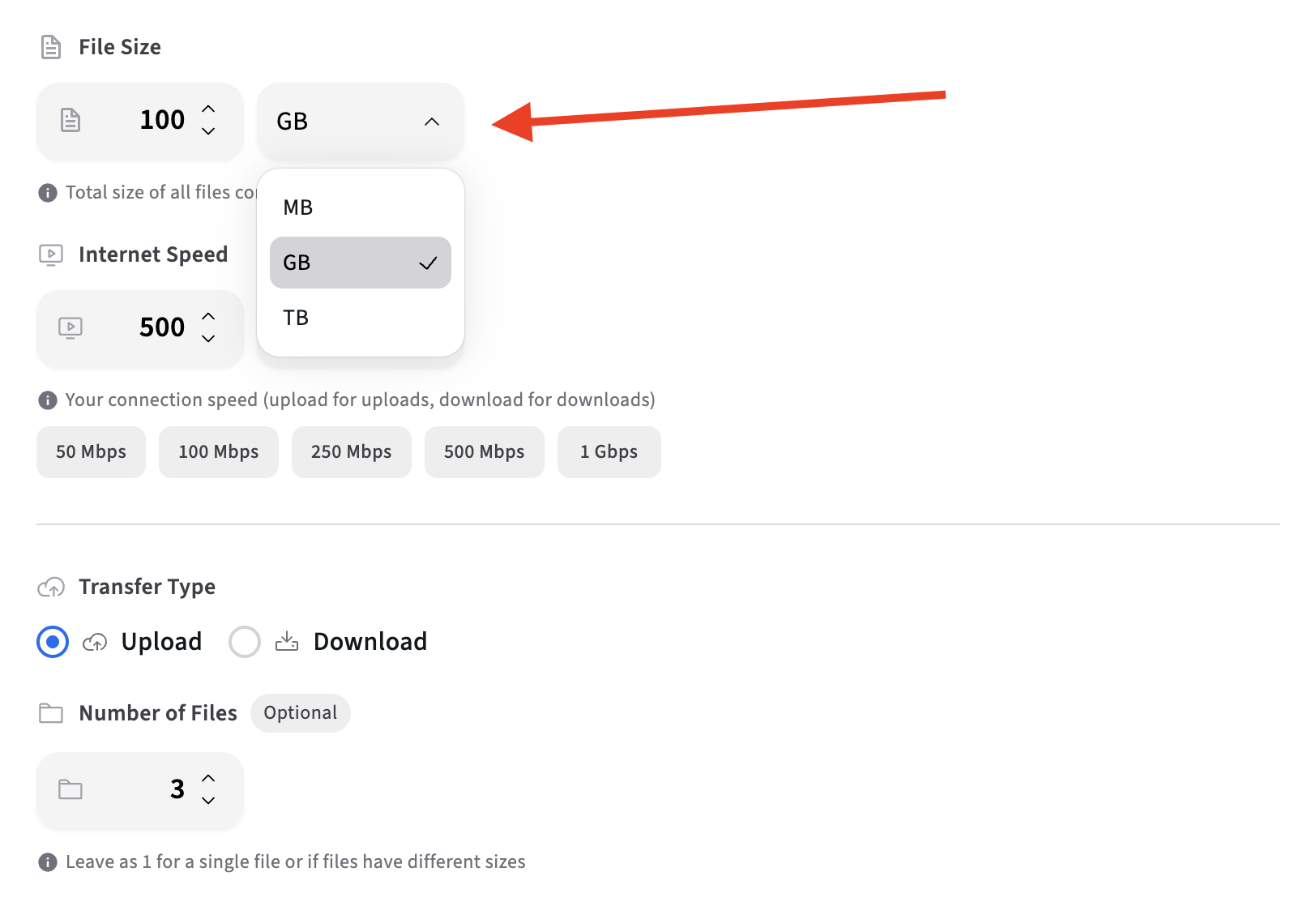
Task: Click the internet speed value field showing 500
Action: point(161,328)
